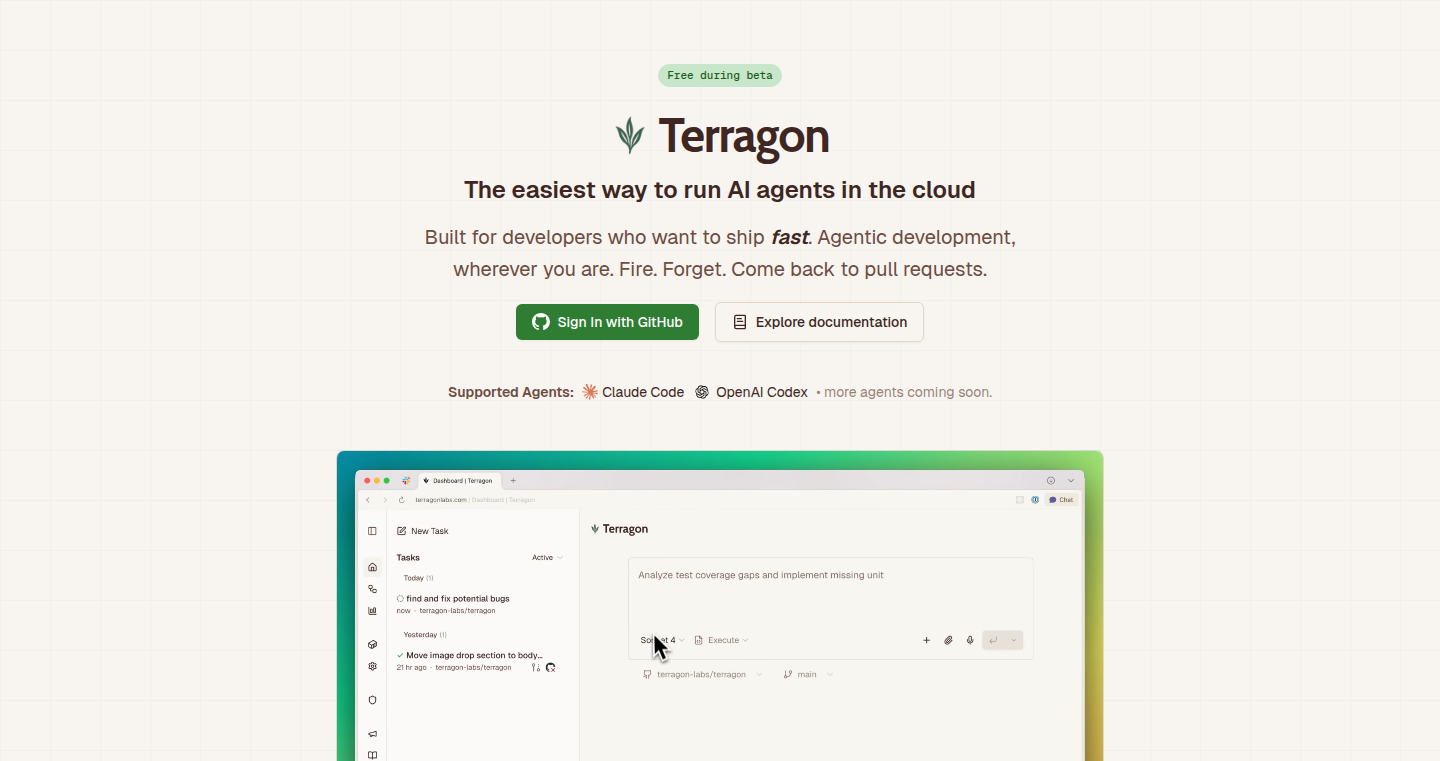1440x761 pixels.
Task: Open the Sonnet 4 model dropdown
Action: (x=662, y=640)
